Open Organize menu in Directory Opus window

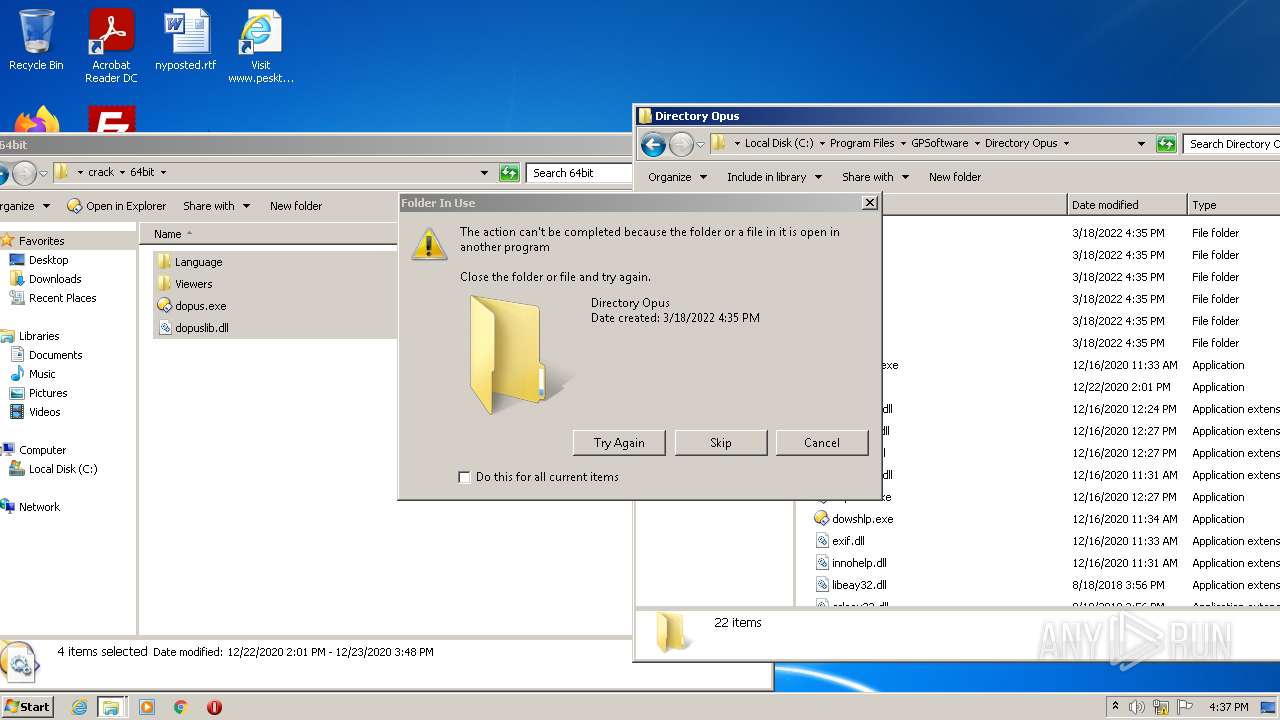coord(677,177)
